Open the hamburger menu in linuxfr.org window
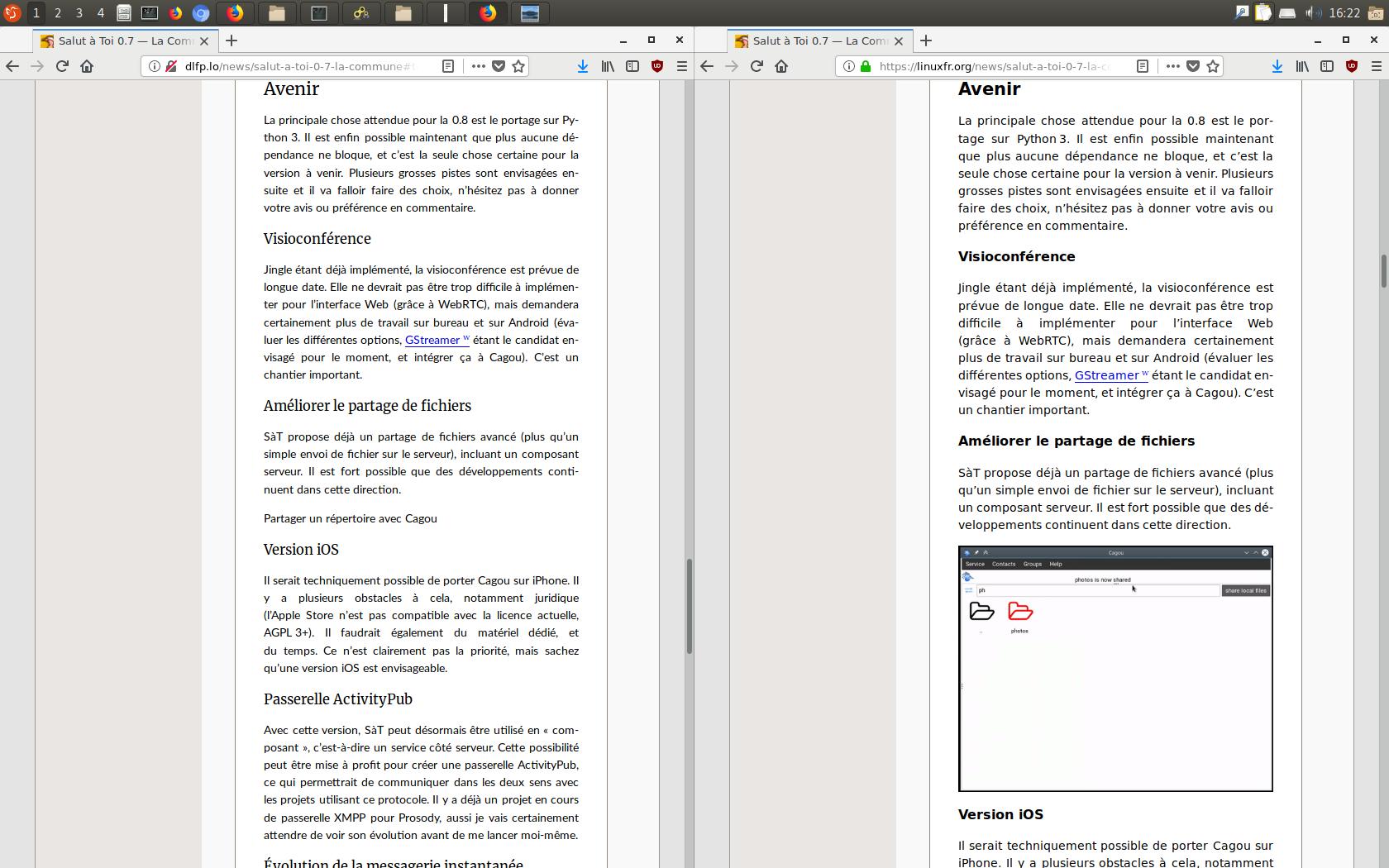 click(1377, 66)
